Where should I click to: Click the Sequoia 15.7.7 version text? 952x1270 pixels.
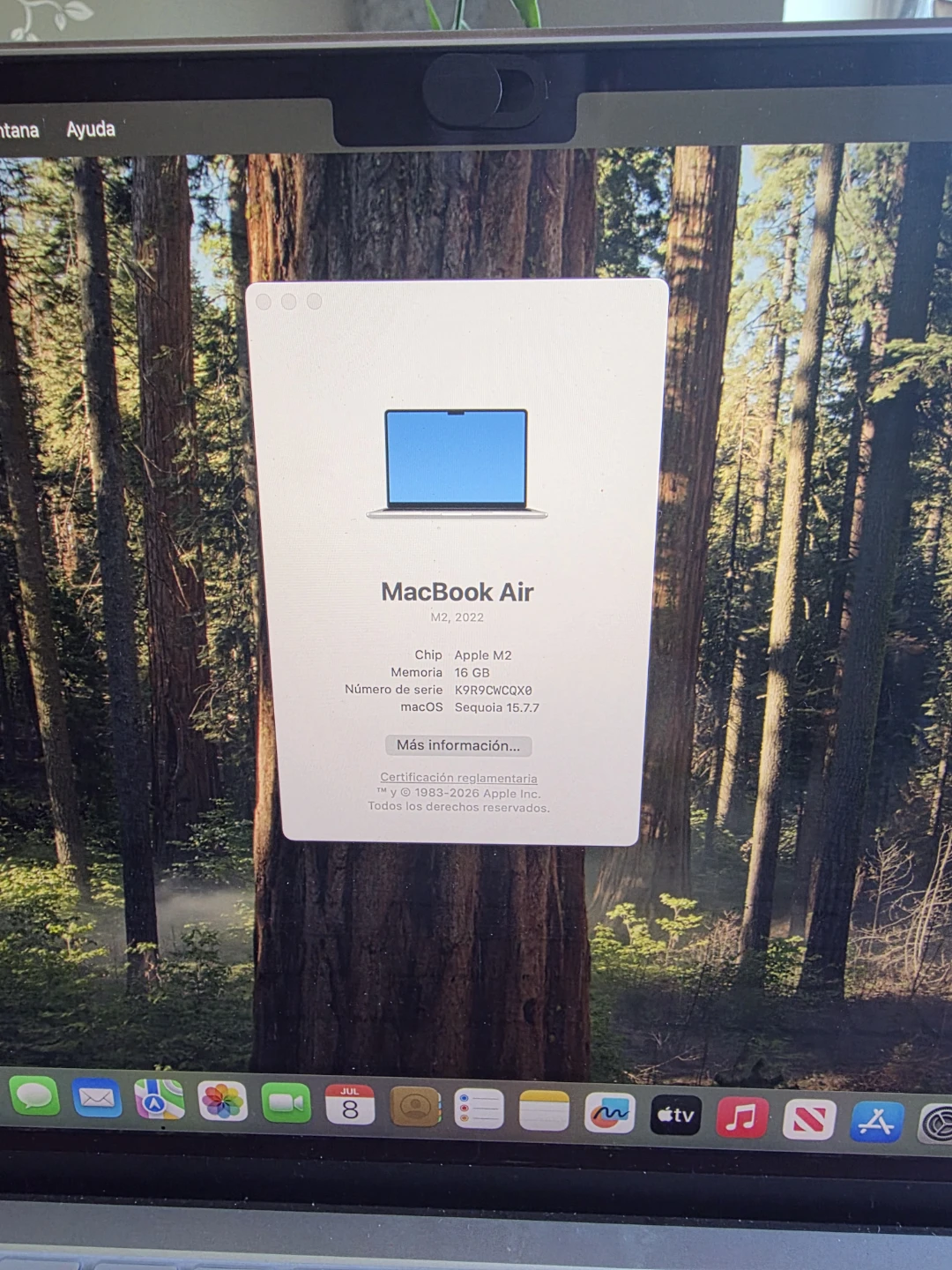pos(497,707)
